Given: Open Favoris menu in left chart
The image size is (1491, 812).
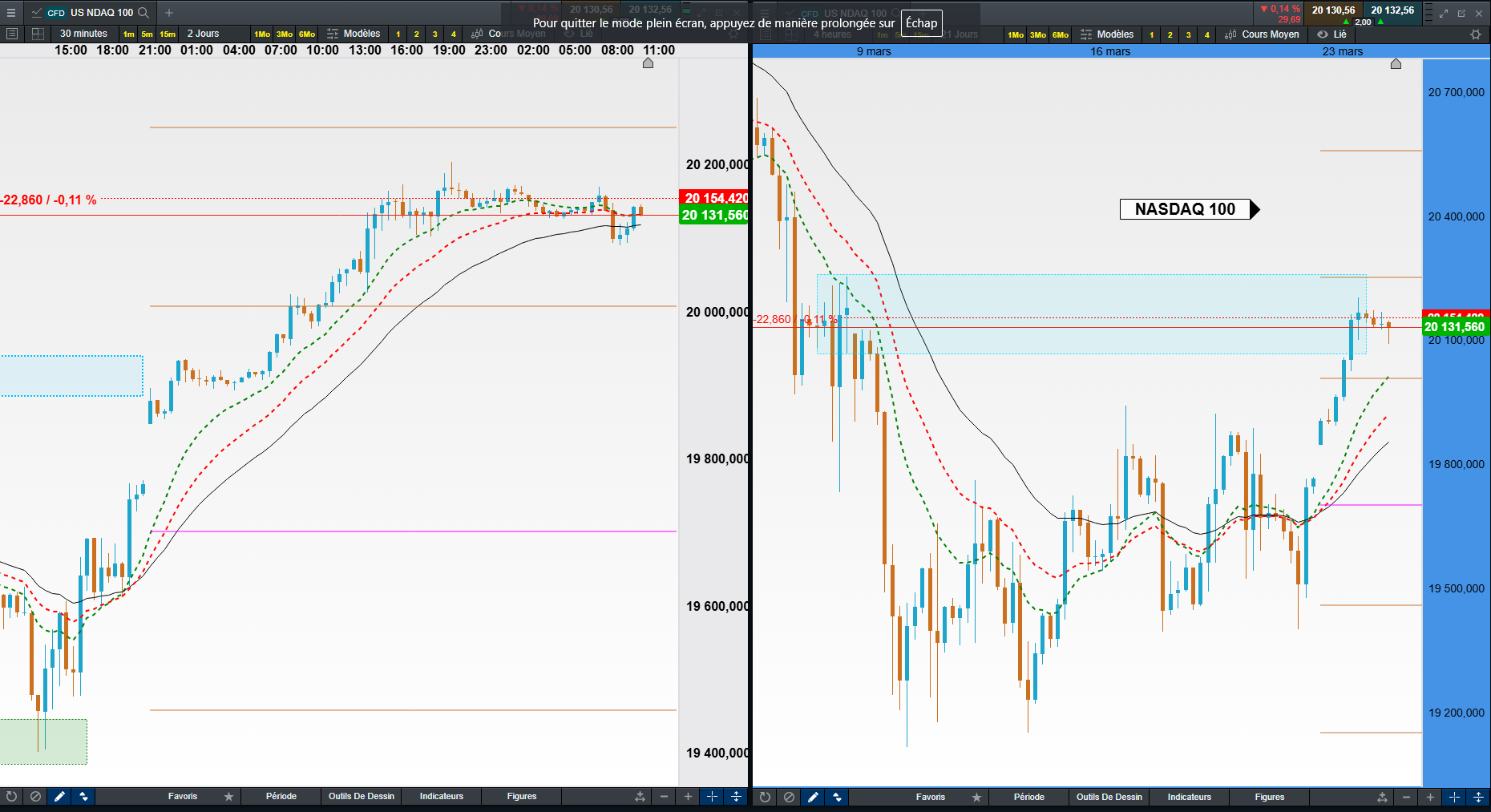Looking at the screenshot, I should tap(183, 796).
